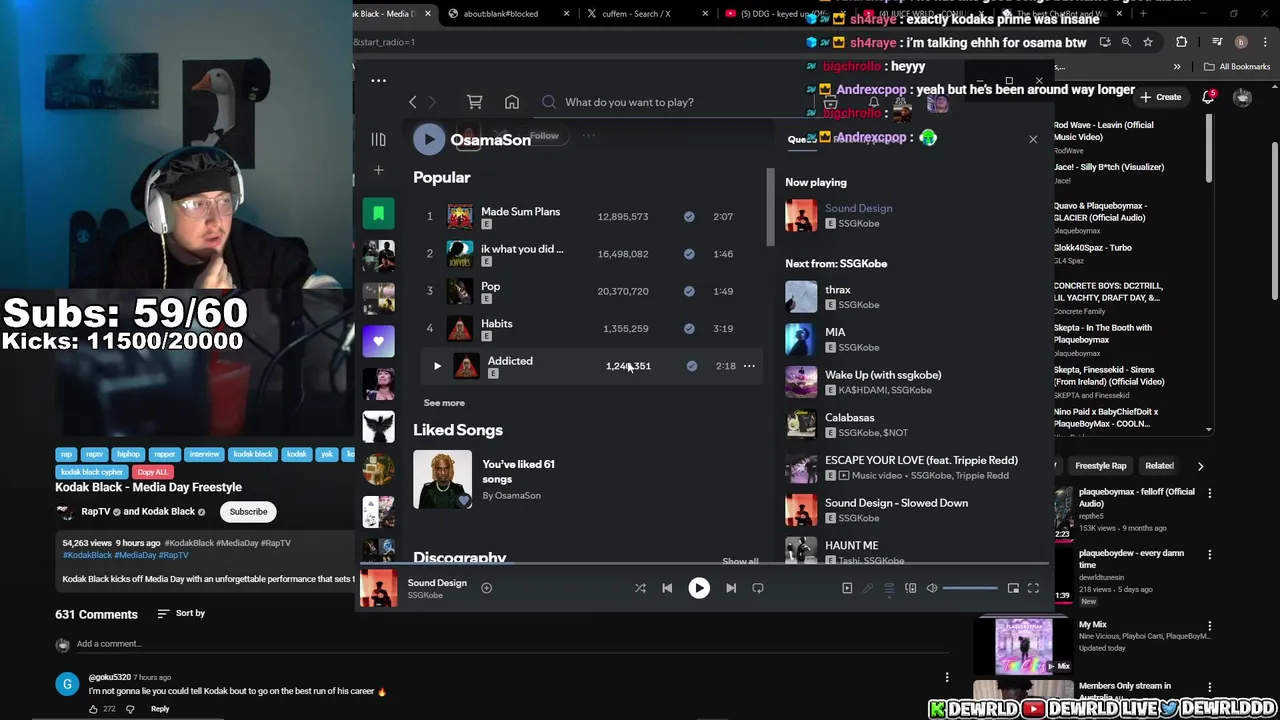
Task: Open the green bookmark playlist in sidebar
Action: [x=378, y=212]
